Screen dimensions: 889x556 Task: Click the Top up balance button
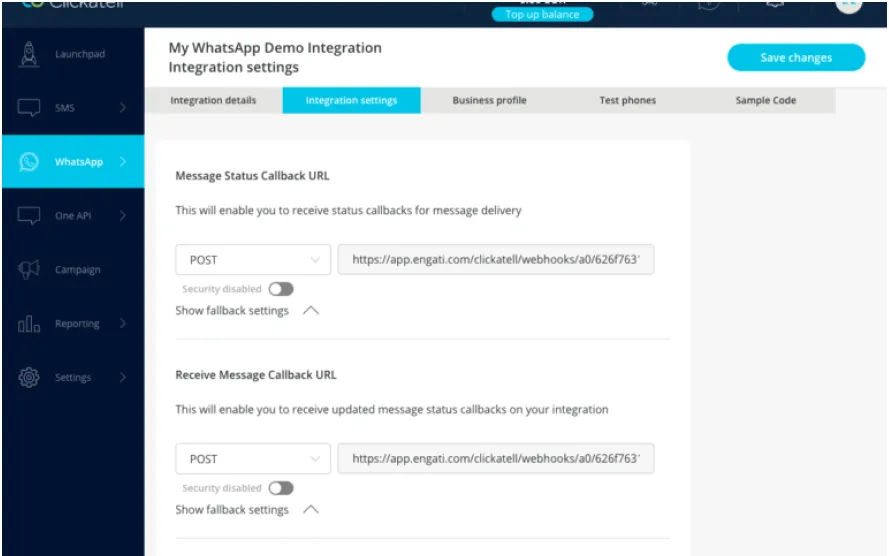(542, 14)
